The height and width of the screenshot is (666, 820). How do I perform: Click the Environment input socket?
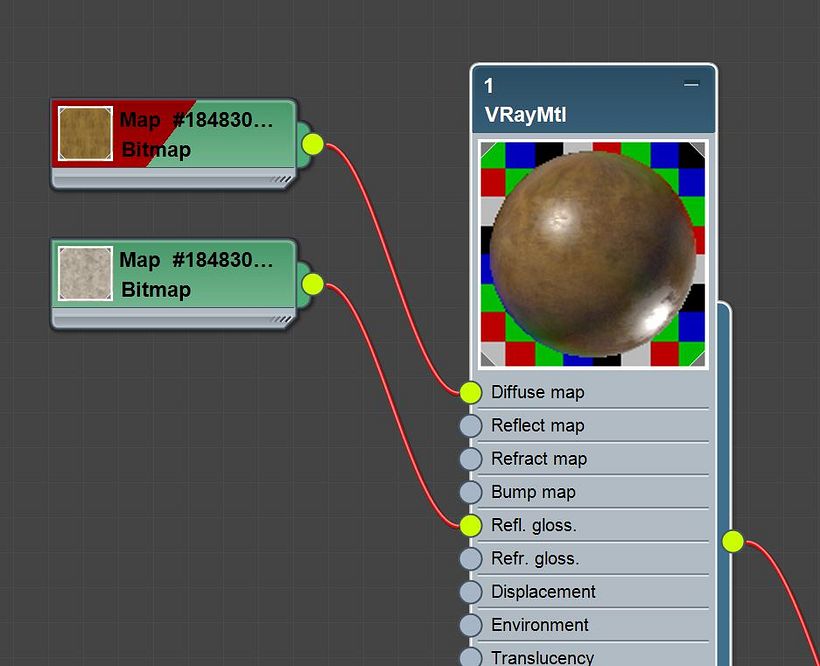(471, 625)
